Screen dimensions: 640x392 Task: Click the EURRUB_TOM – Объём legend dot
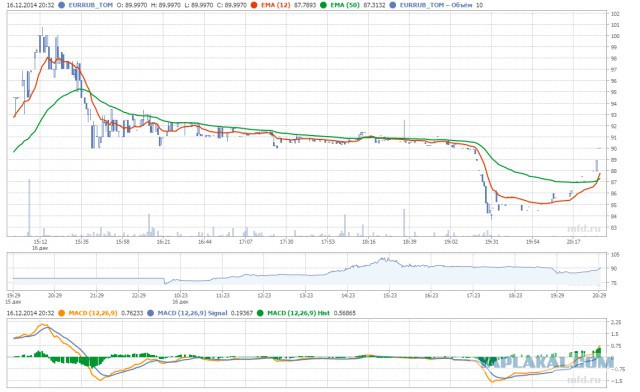pyautogui.click(x=393, y=5)
